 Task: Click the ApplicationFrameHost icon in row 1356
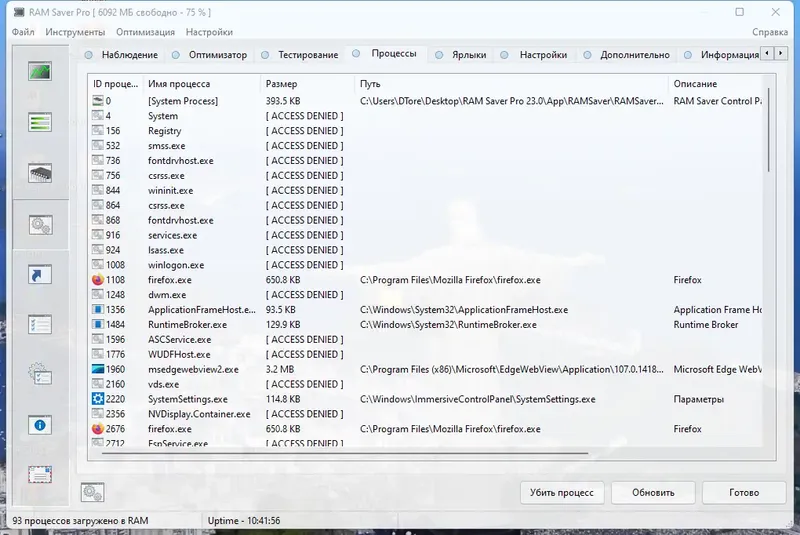(97, 310)
